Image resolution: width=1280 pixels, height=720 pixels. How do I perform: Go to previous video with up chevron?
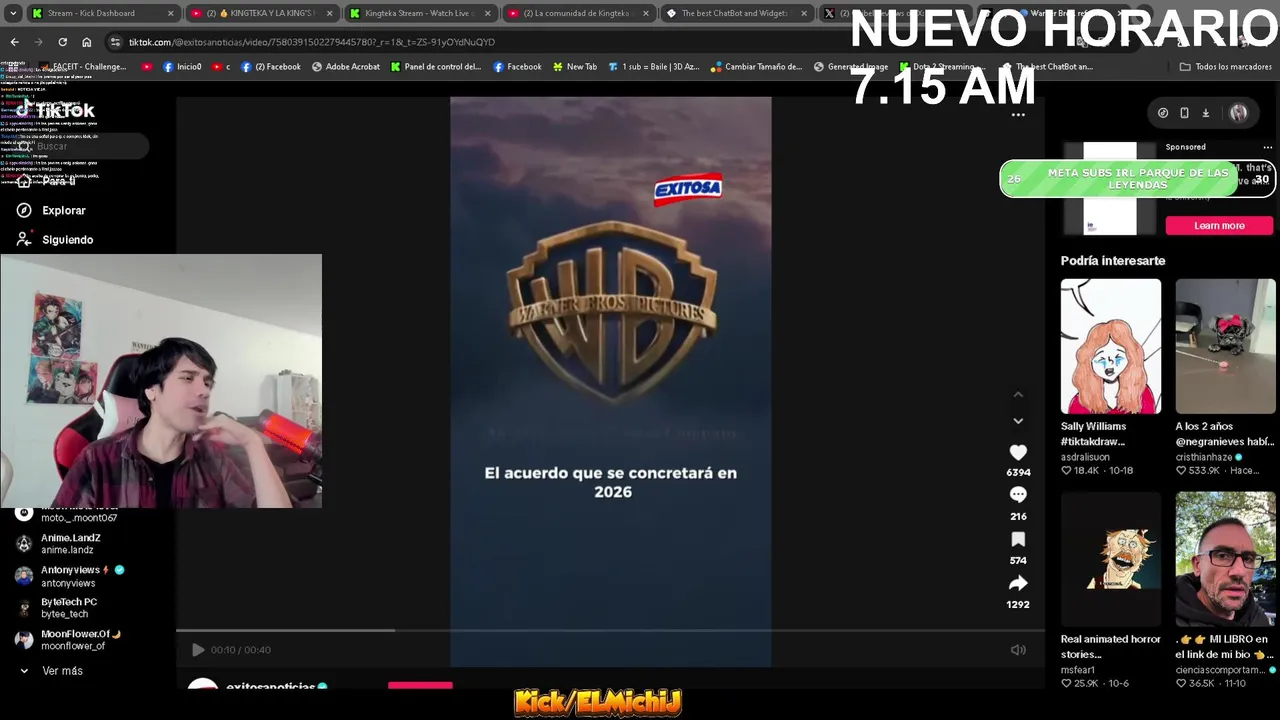1018,395
